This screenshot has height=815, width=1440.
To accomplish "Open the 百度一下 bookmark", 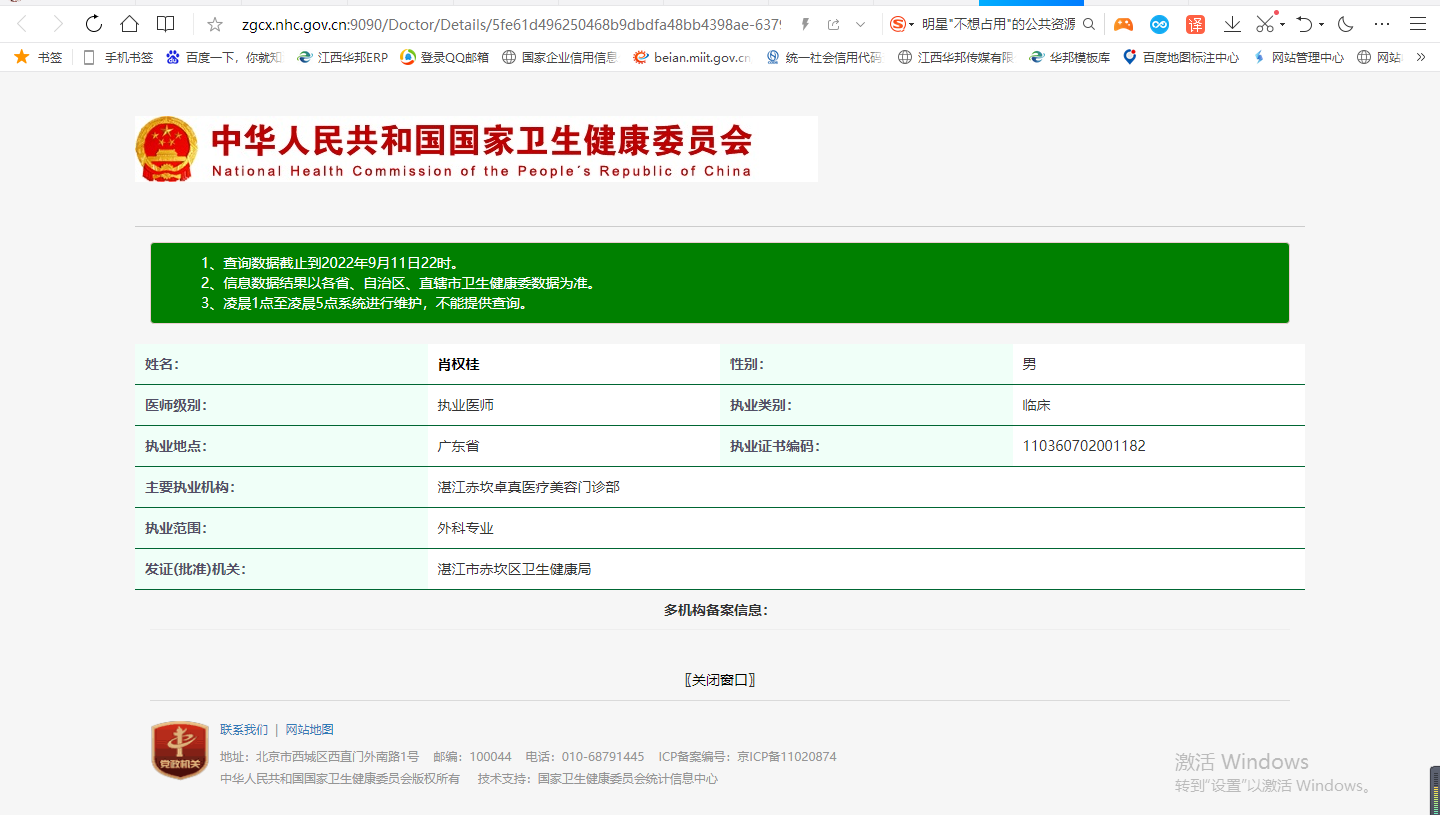I will pyautogui.click(x=224, y=57).
